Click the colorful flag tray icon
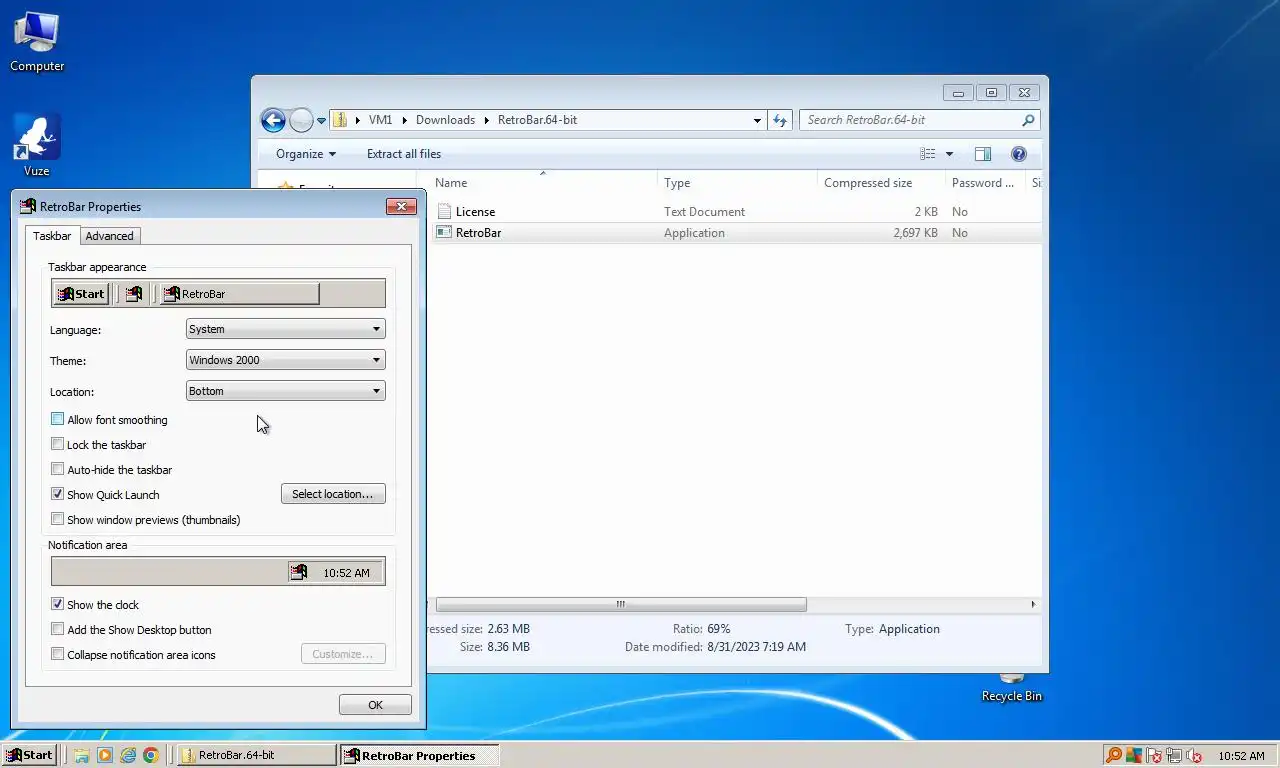 [x=1133, y=756]
